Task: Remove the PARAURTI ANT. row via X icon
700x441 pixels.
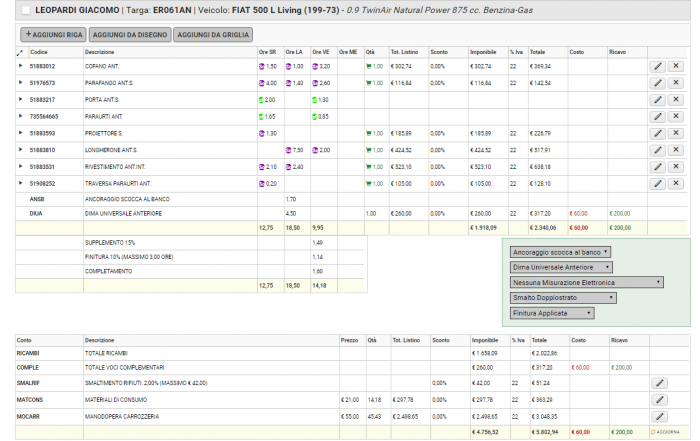Action: pos(676,116)
